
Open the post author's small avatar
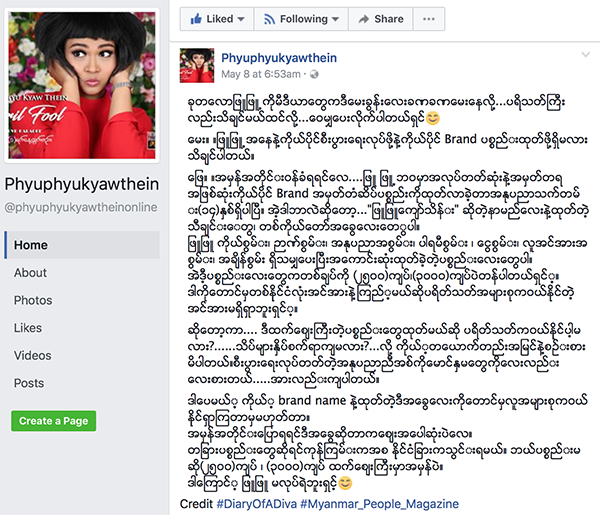click(197, 65)
